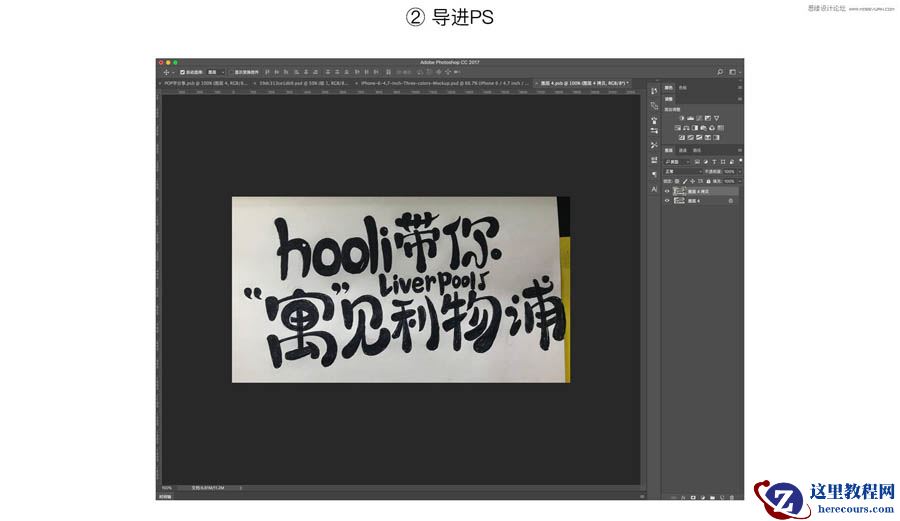Screen dimensions: 900x521
Task: Select the top copy layer thumbnail
Action: [679, 191]
